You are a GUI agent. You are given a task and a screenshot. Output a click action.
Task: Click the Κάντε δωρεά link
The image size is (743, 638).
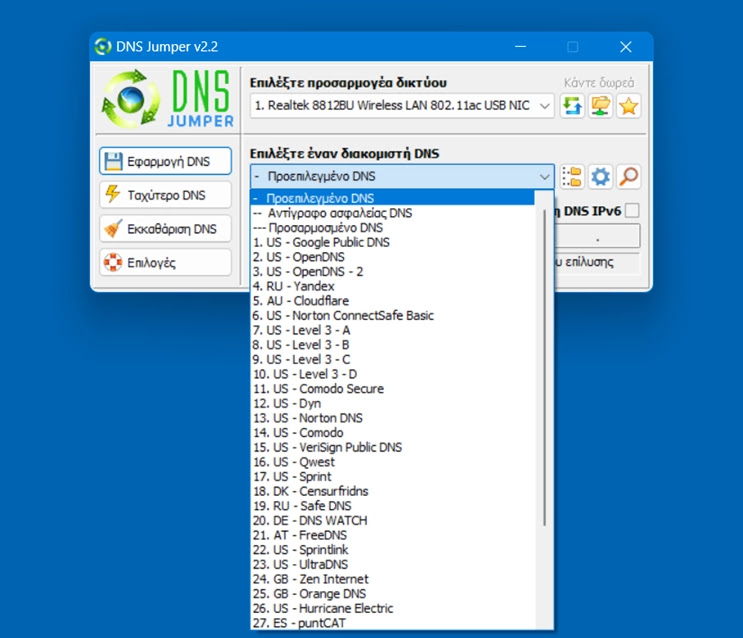599,82
